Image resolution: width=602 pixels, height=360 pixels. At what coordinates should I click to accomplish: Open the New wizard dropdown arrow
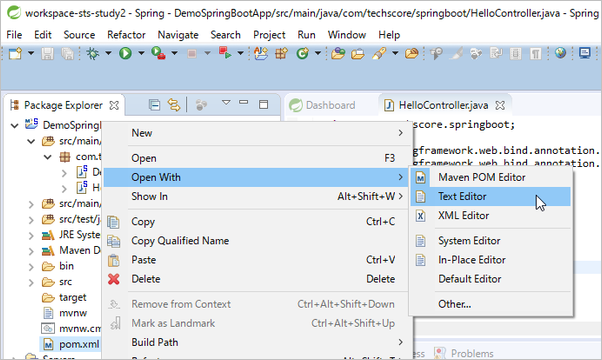(x=31, y=53)
